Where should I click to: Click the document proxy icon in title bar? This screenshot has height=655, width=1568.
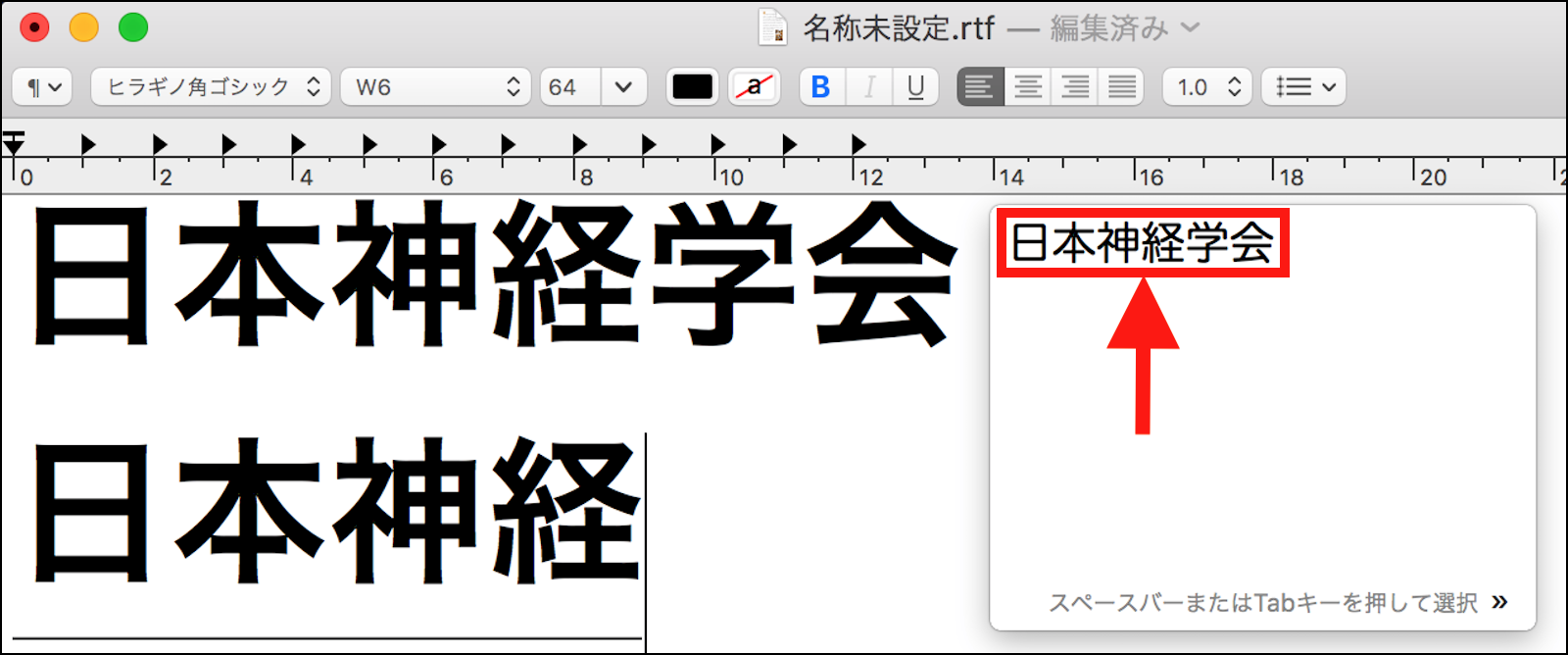[773, 27]
